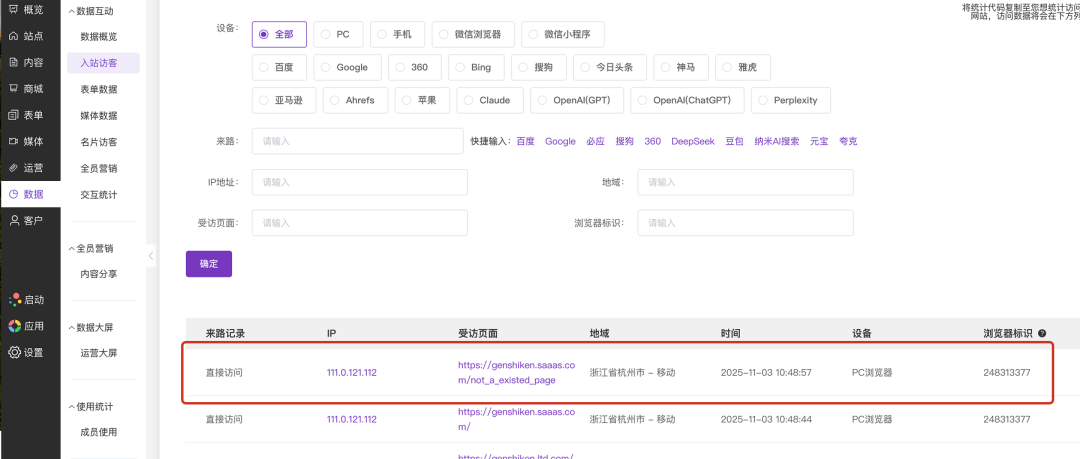Click the 运营 operations icon
The width and height of the screenshot is (1080, 459).
(x=14, y=167)
